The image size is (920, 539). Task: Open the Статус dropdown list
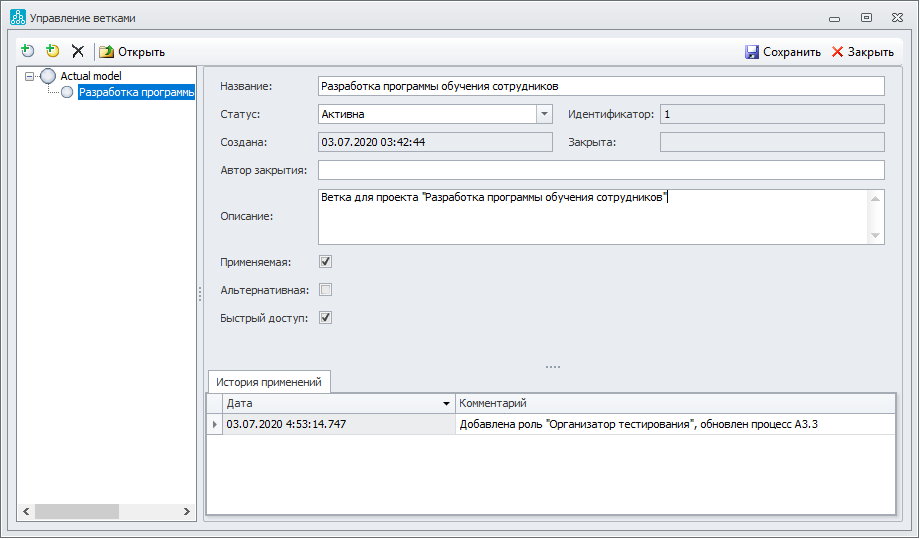pyautogui.click(x=544, y=114)
